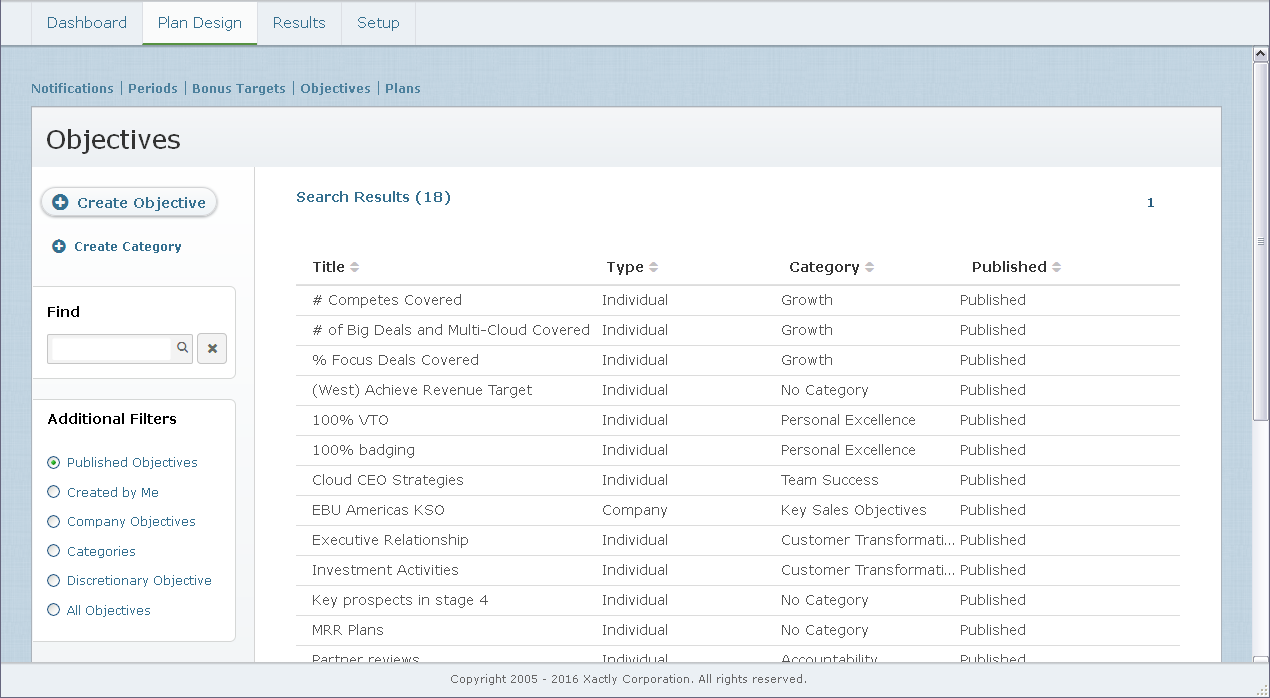Click the '100% VTO' objective title
The width and height of the screenshot is (1270, 698).
tap(350, 420)
